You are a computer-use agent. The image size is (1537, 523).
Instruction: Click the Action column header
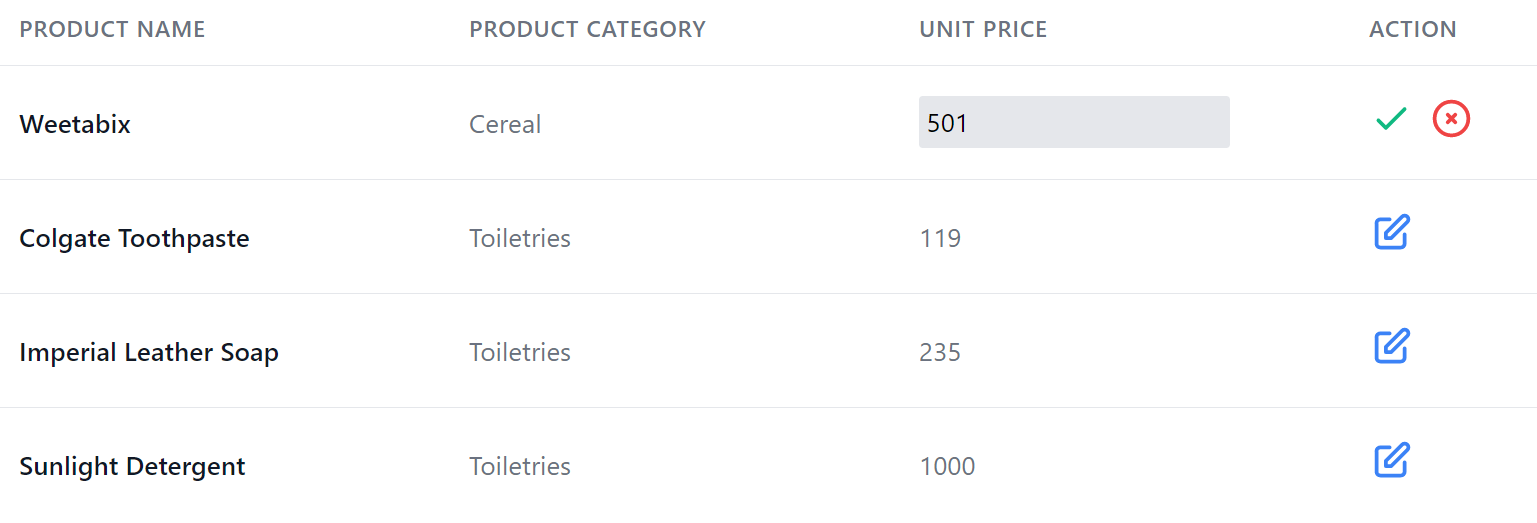coord(1412,30)
